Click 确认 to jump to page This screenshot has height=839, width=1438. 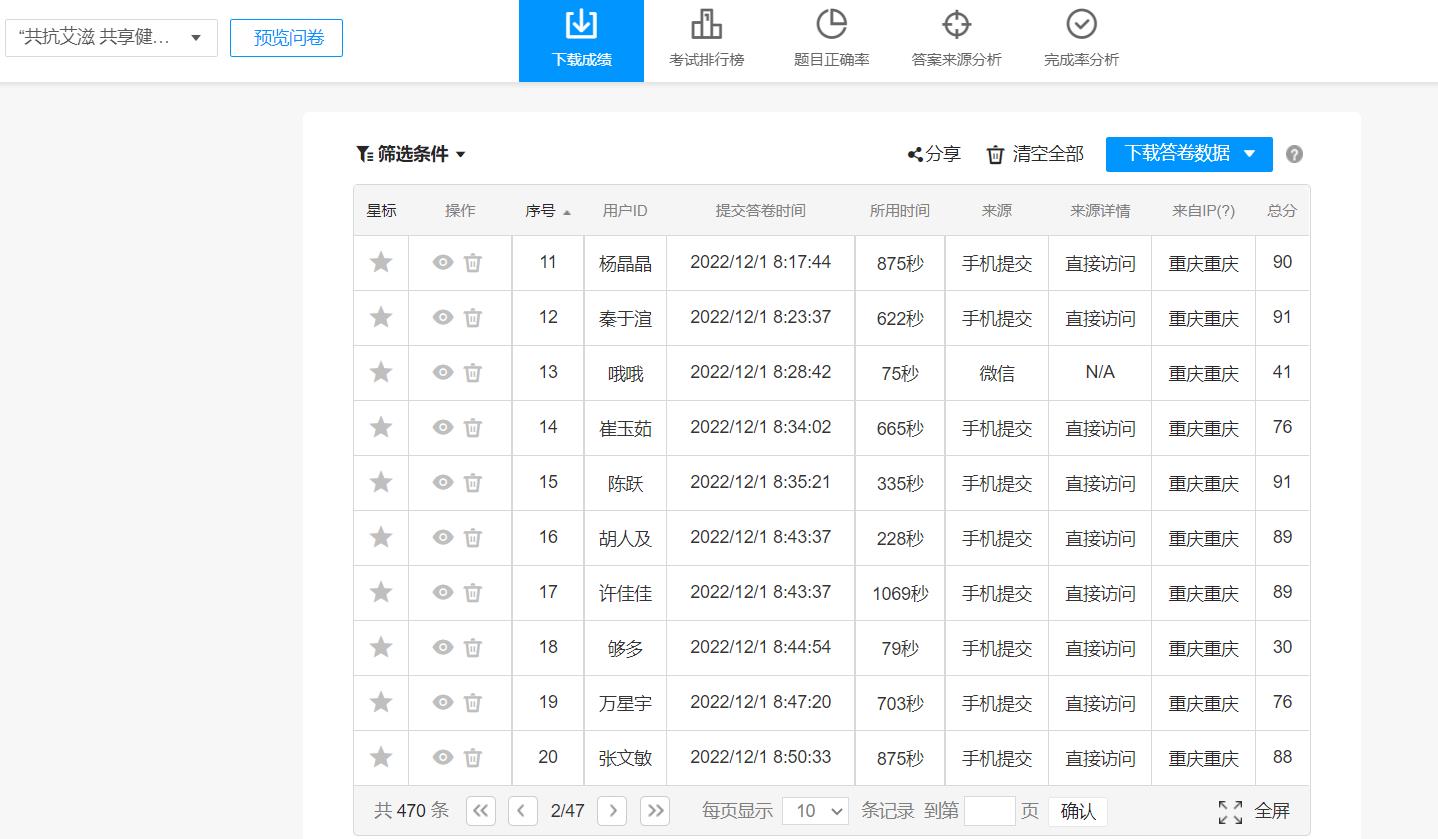click(x=1078, y=811)
